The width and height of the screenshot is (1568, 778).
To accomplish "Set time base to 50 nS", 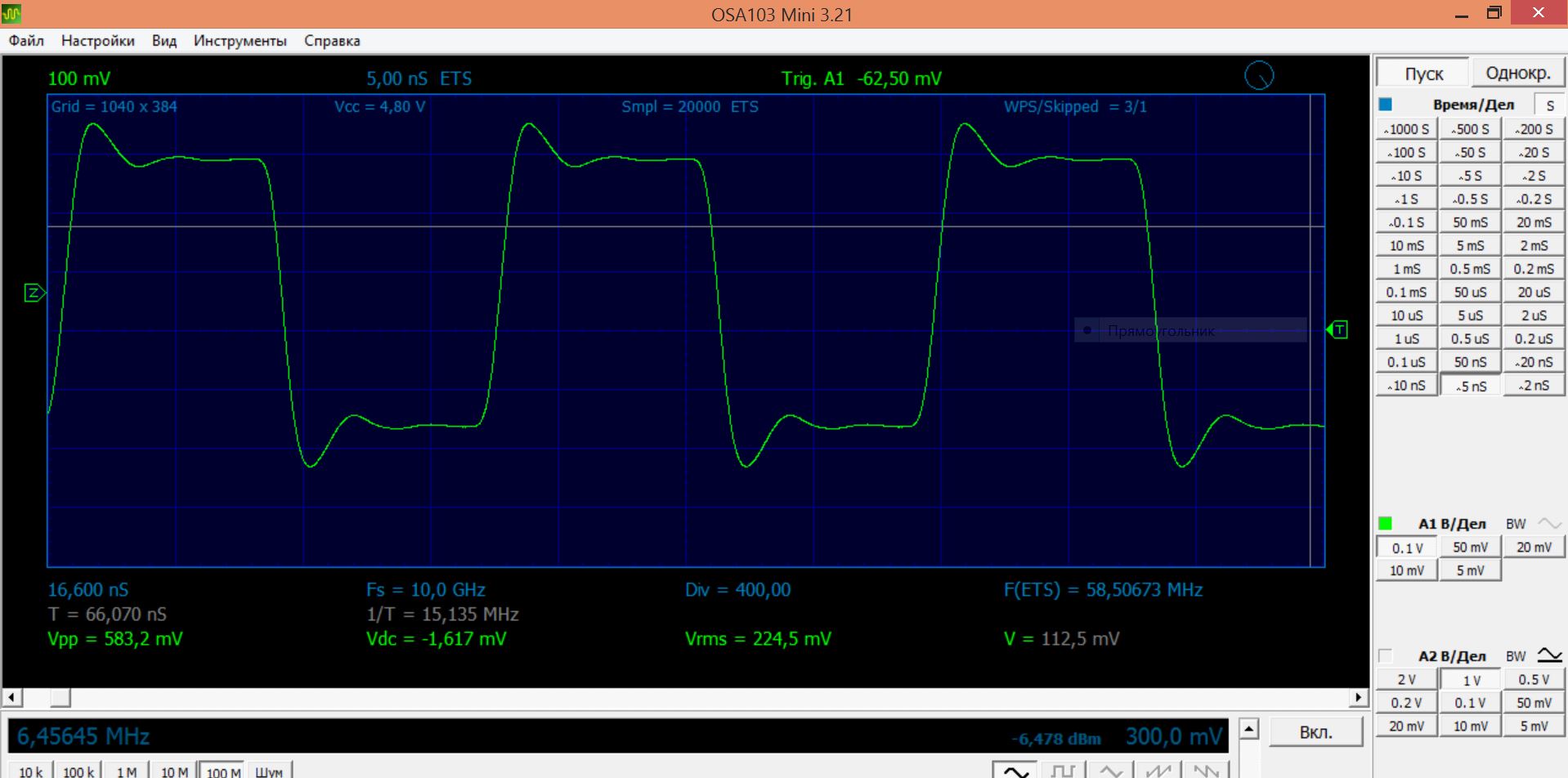I will [1470, 362].
